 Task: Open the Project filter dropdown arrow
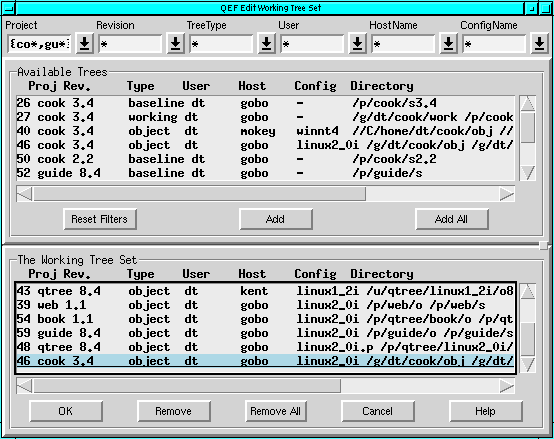pos(84,44)
